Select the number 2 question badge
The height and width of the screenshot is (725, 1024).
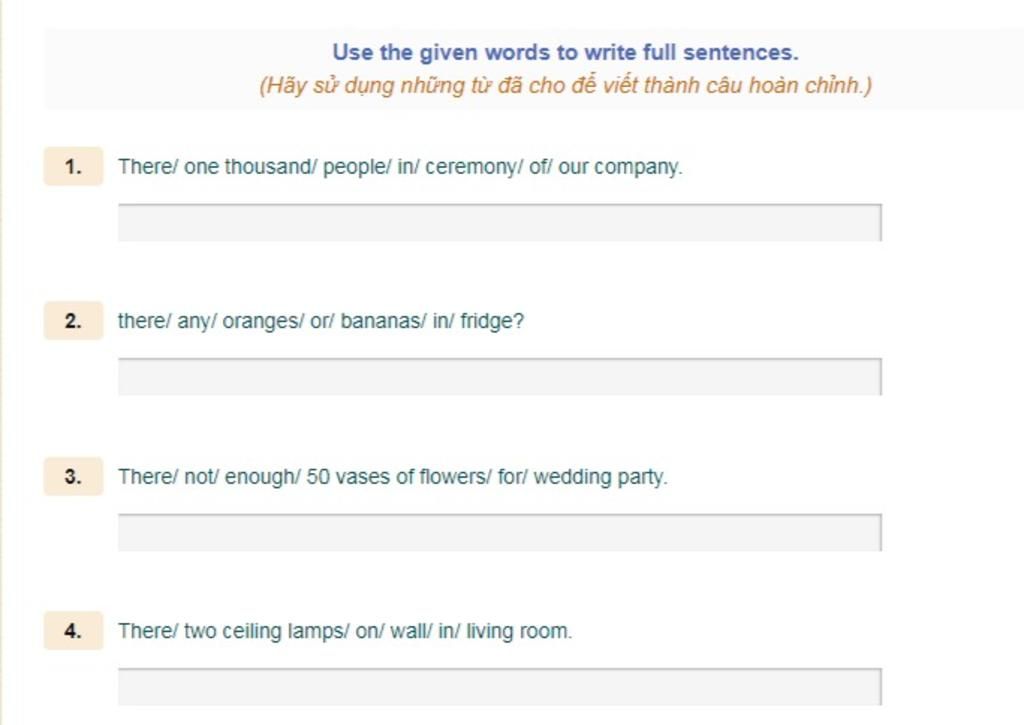pos(73,321)
